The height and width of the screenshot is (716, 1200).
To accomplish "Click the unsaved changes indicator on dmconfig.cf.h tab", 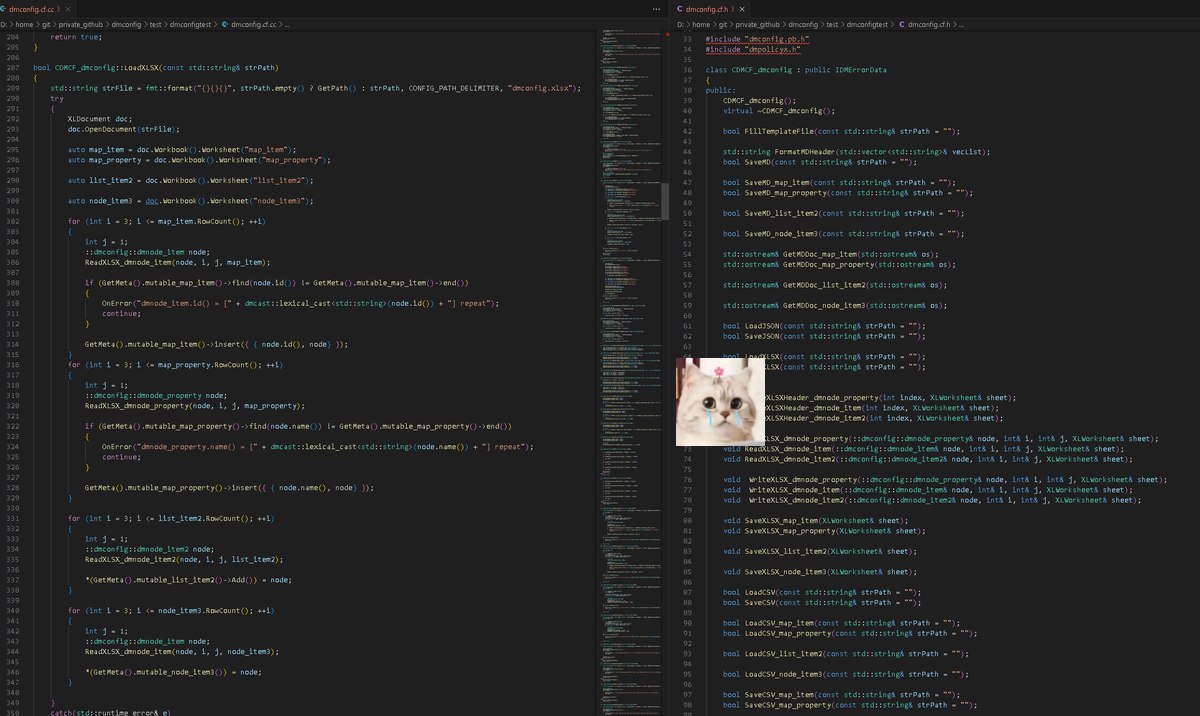I will pyautogui.click(x=733, y=7).
